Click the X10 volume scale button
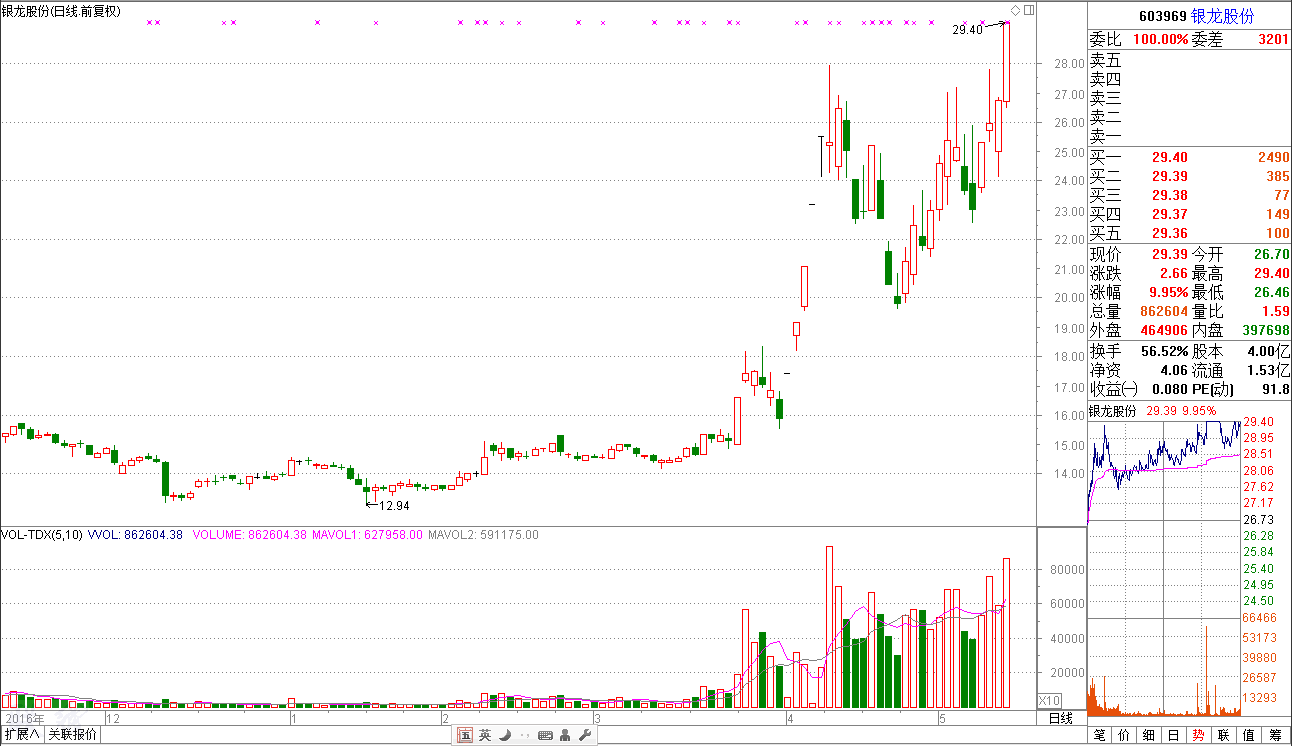The height and width of the screenshot is (746, 1292). coord(1050,700)
